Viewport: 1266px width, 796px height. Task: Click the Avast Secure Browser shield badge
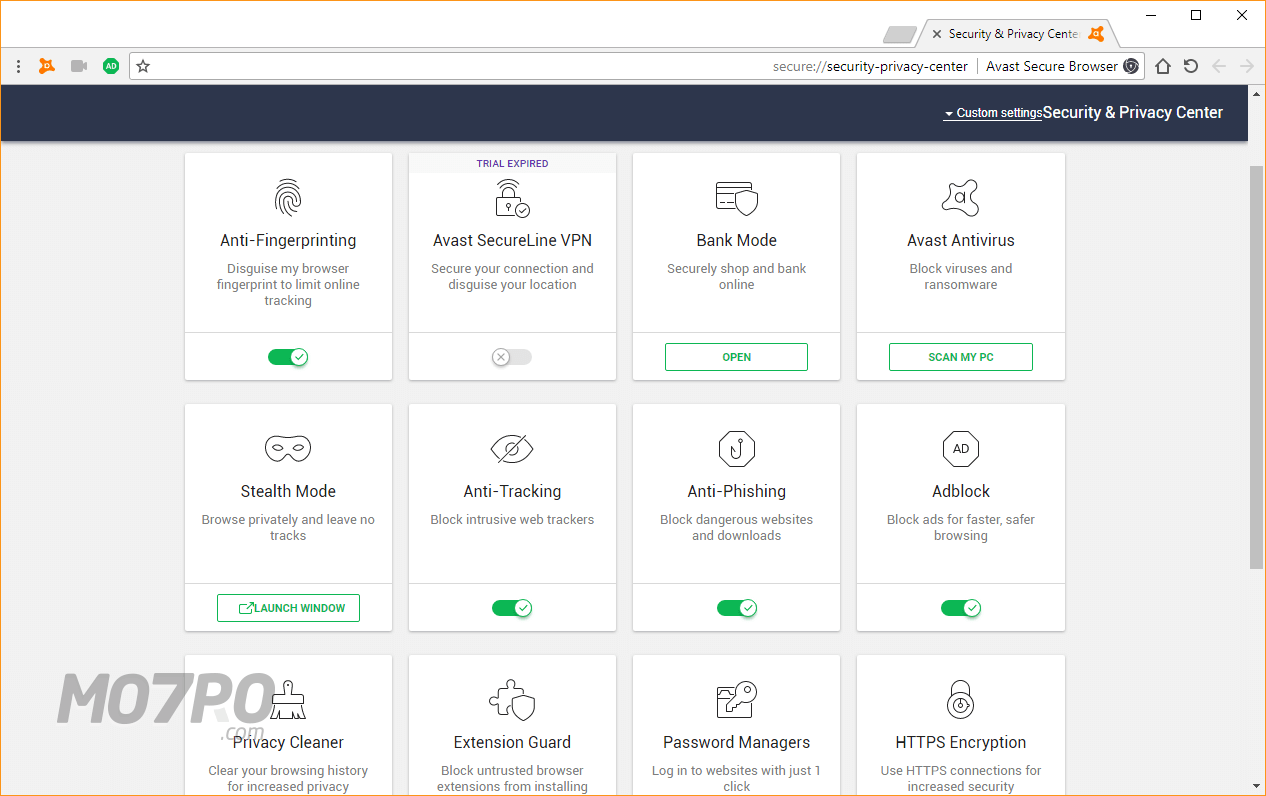click(1131, 66)
